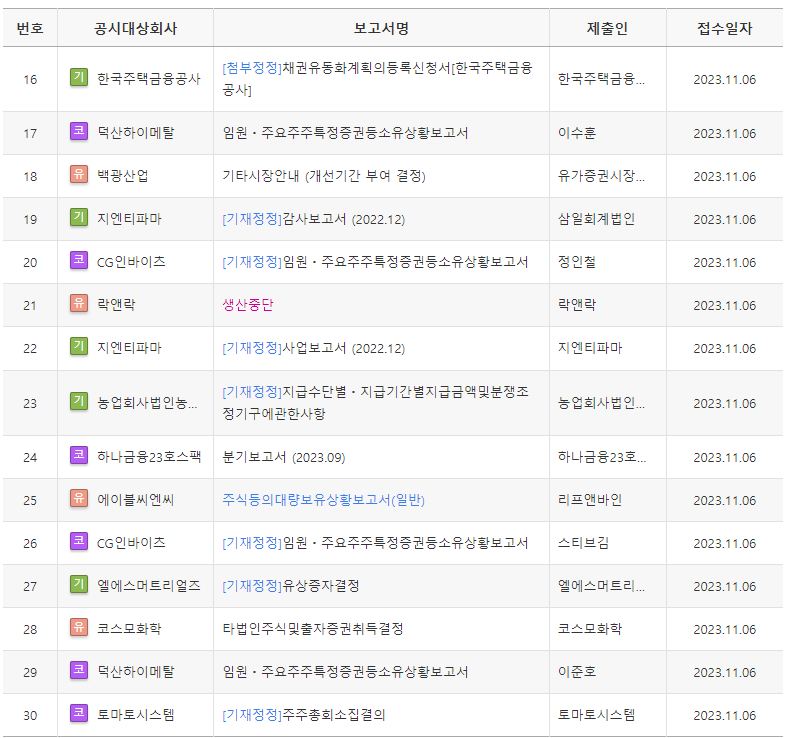Open 기타시장안내 (개선기간 부여 결정) report
The height and width of the screenshot is (738, 793).
324,176
